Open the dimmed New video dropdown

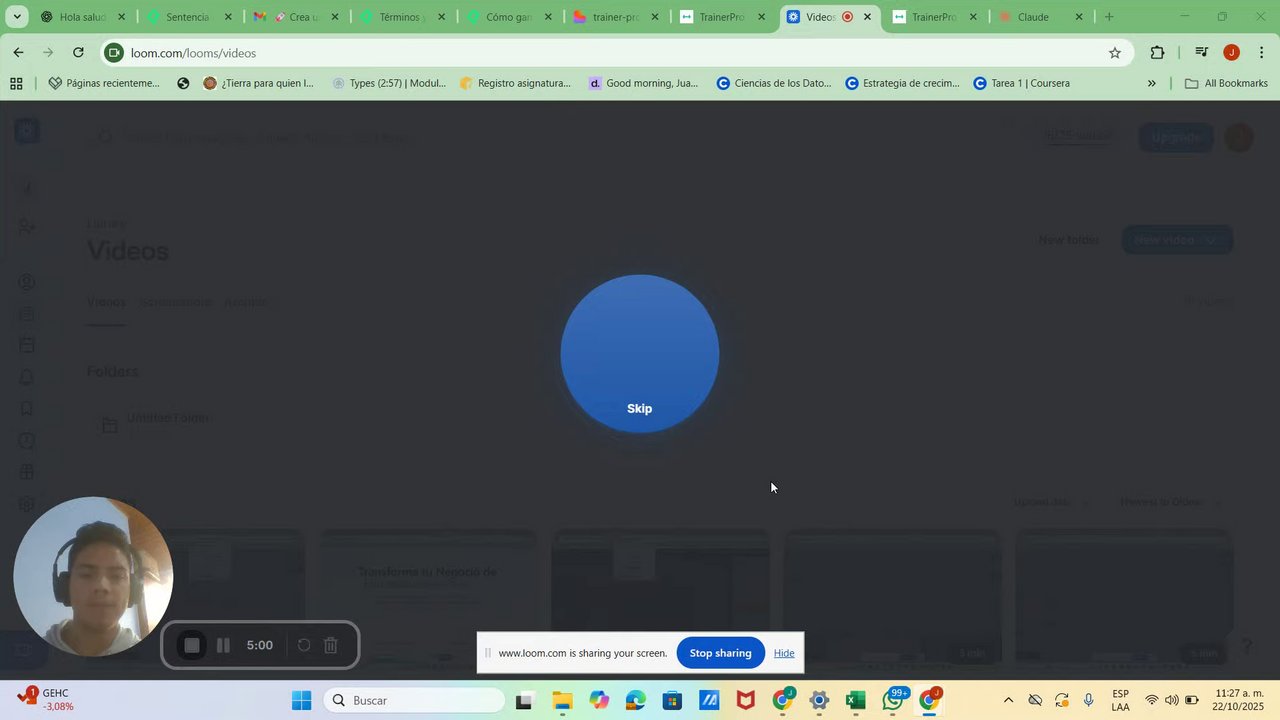click(x=1177, y=240)
